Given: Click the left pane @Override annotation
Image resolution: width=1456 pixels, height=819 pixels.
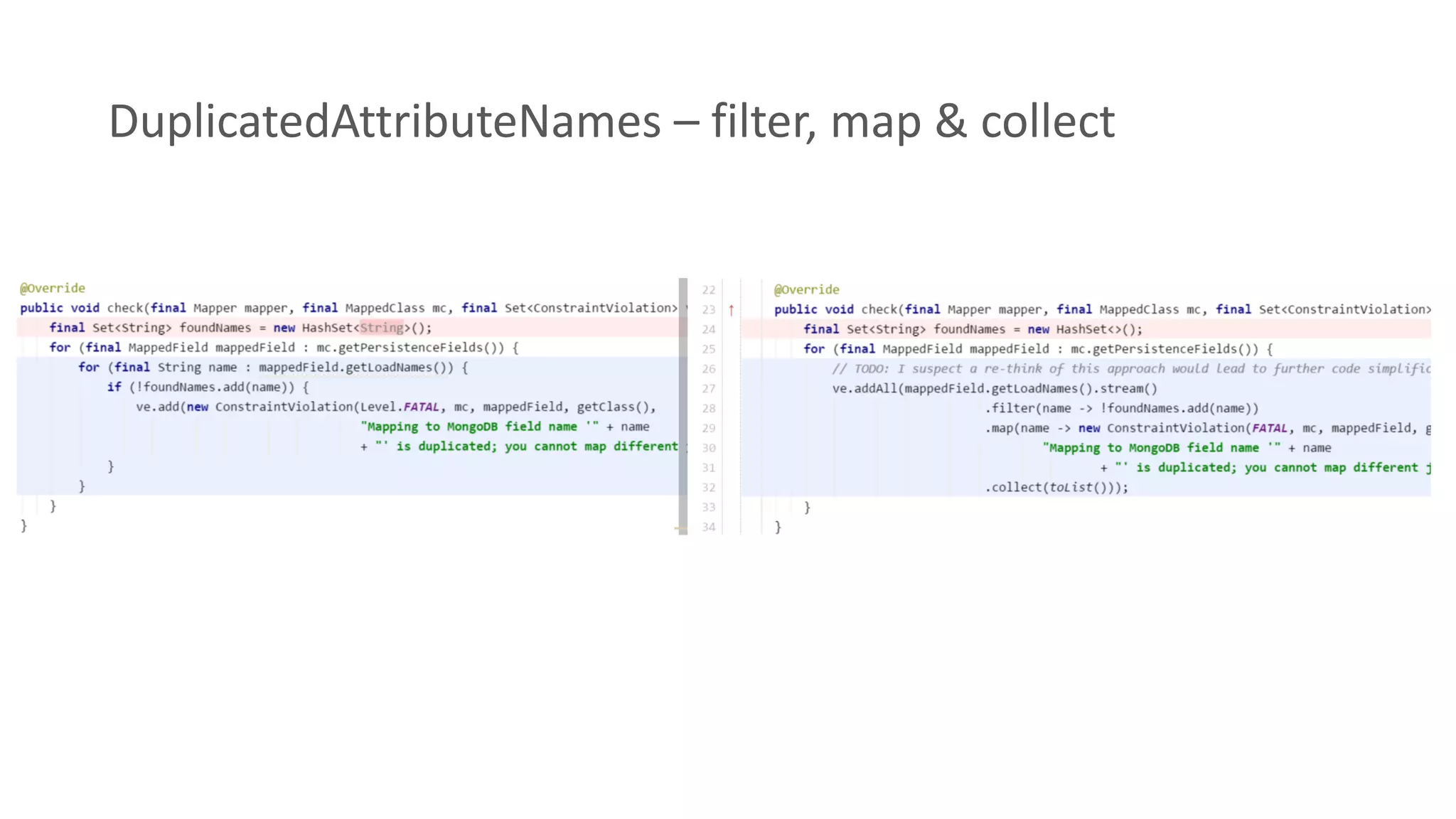Looking at the screenshot, I should click(x=53, y=288).
